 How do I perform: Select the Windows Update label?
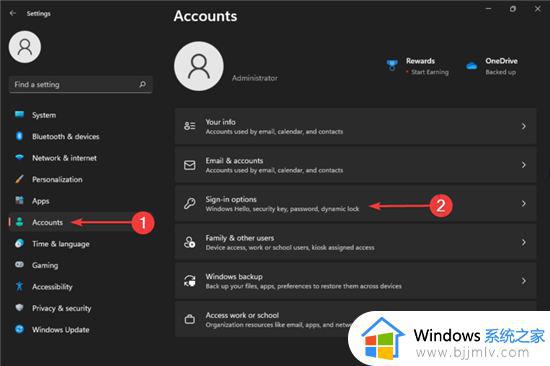click(60, 329)
